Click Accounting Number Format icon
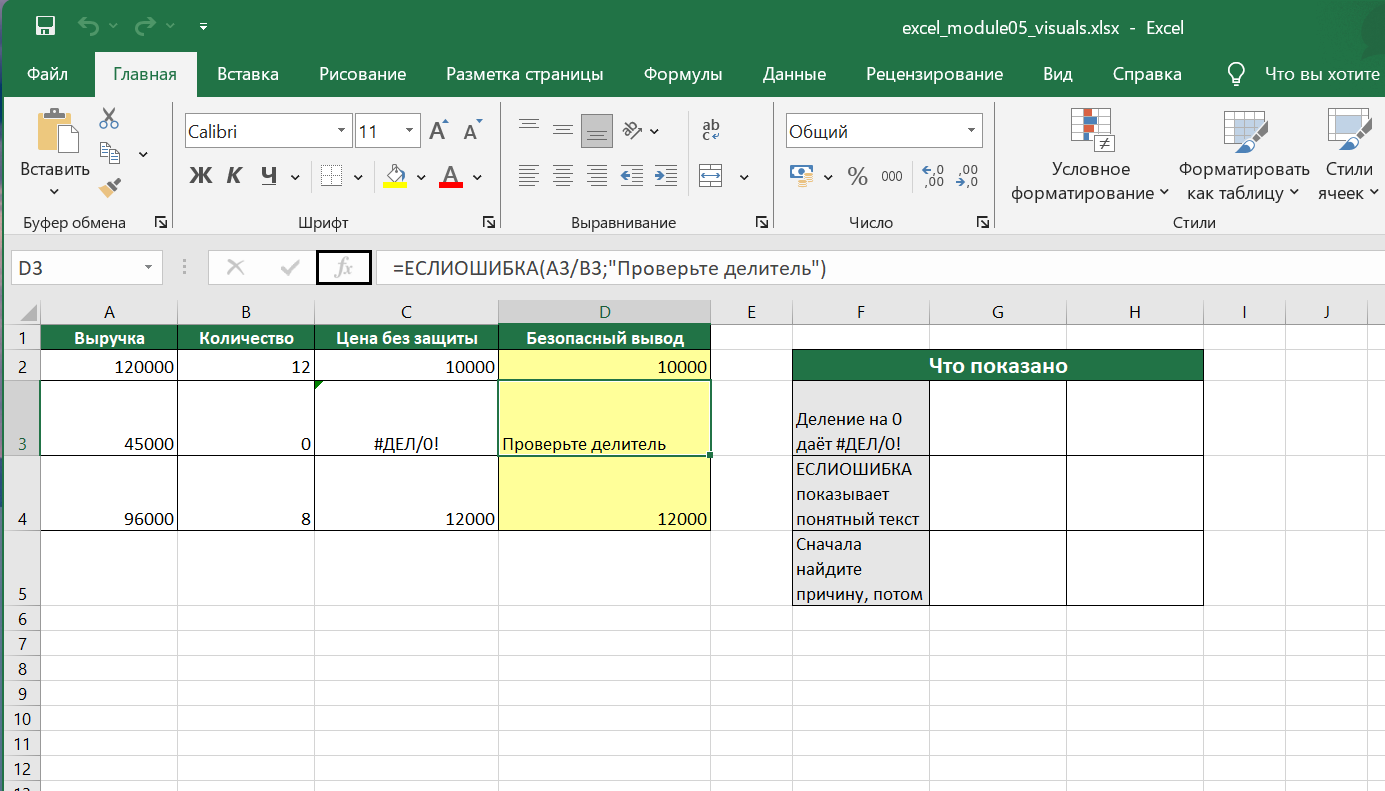This screenshot has height=791, width=1385. click(x=800, y=176)
